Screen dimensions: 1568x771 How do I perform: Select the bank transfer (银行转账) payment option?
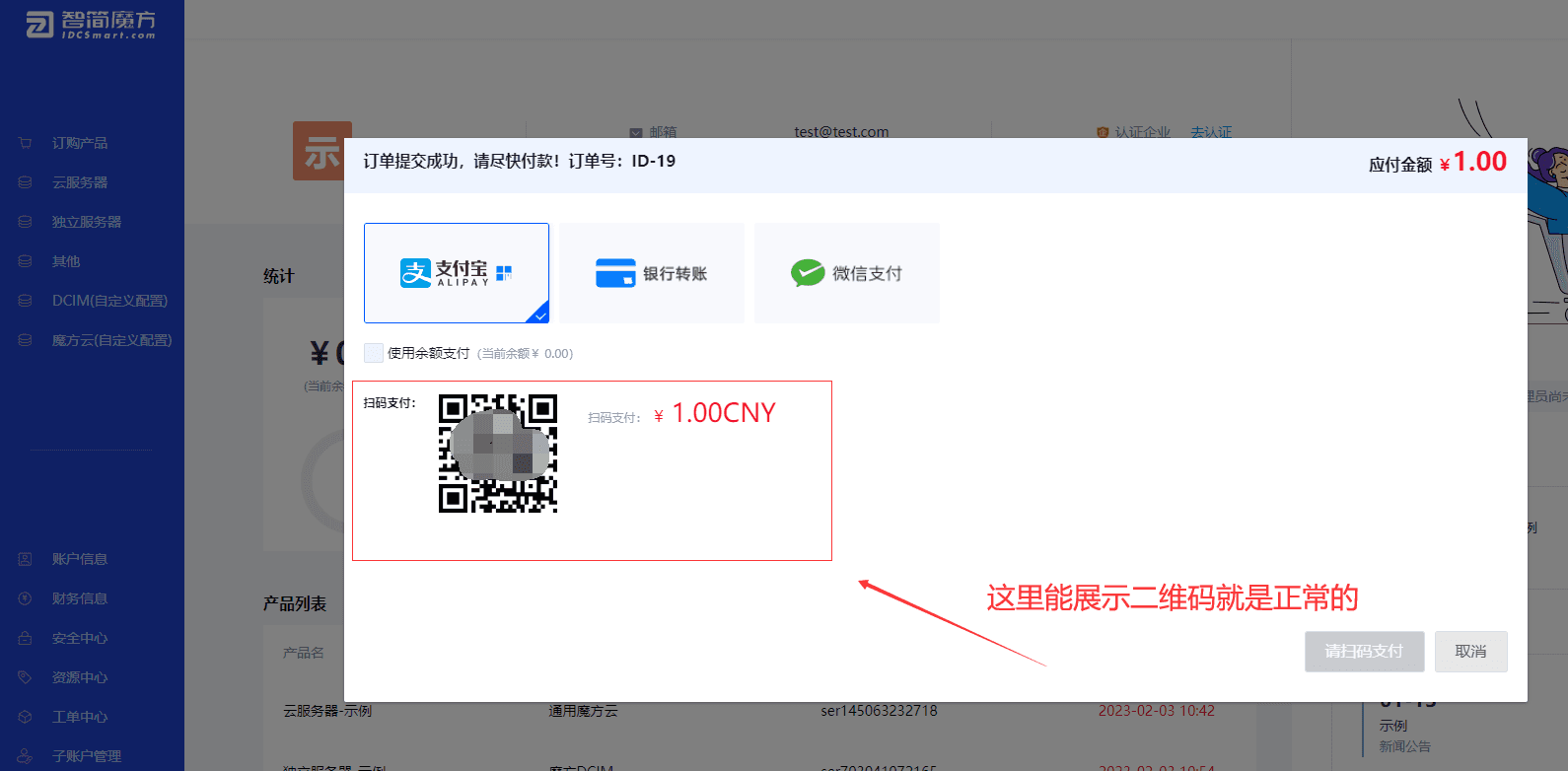(x=652, y=273)
